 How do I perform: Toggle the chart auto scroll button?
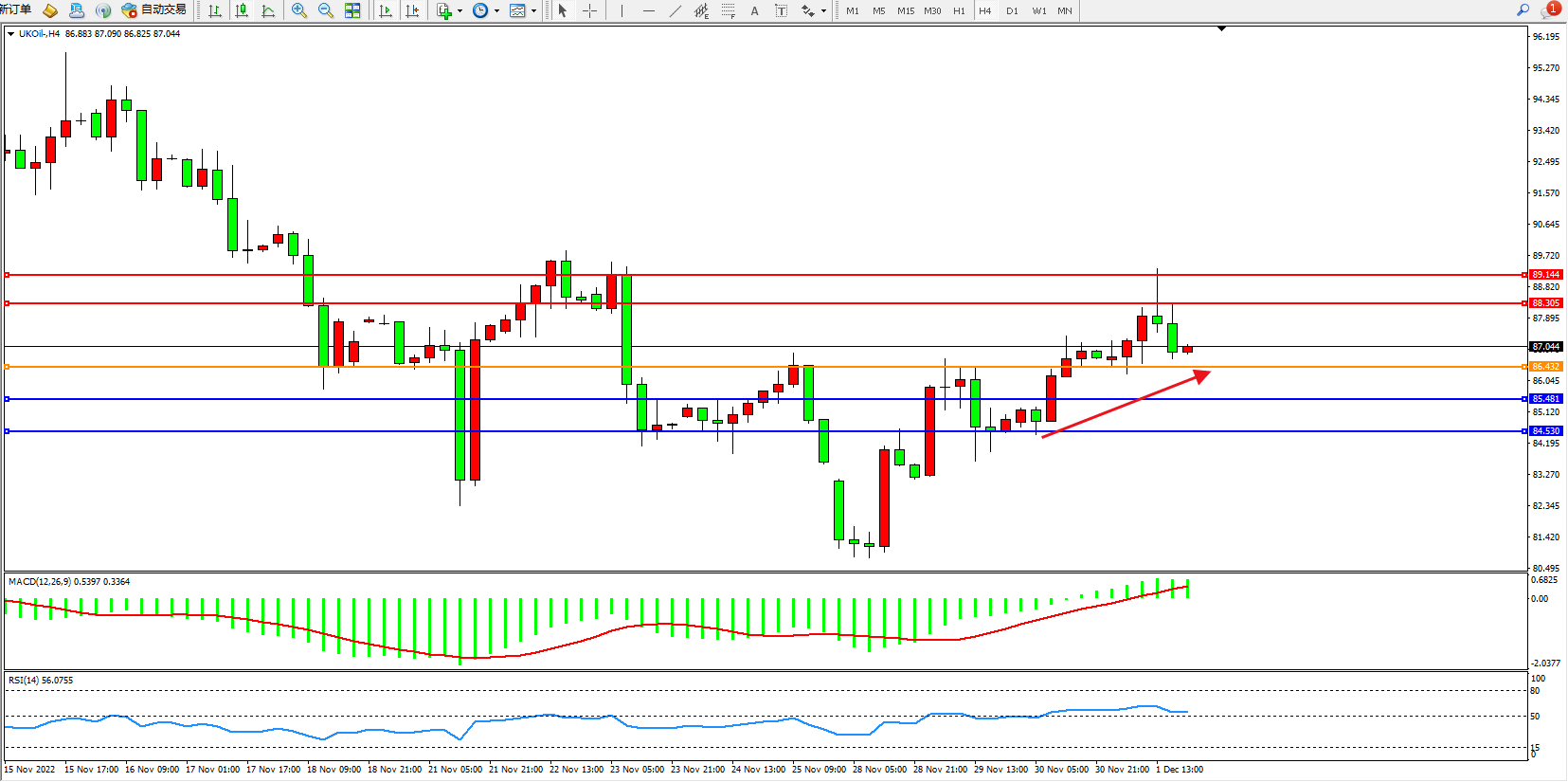click(x=386, y=10)
